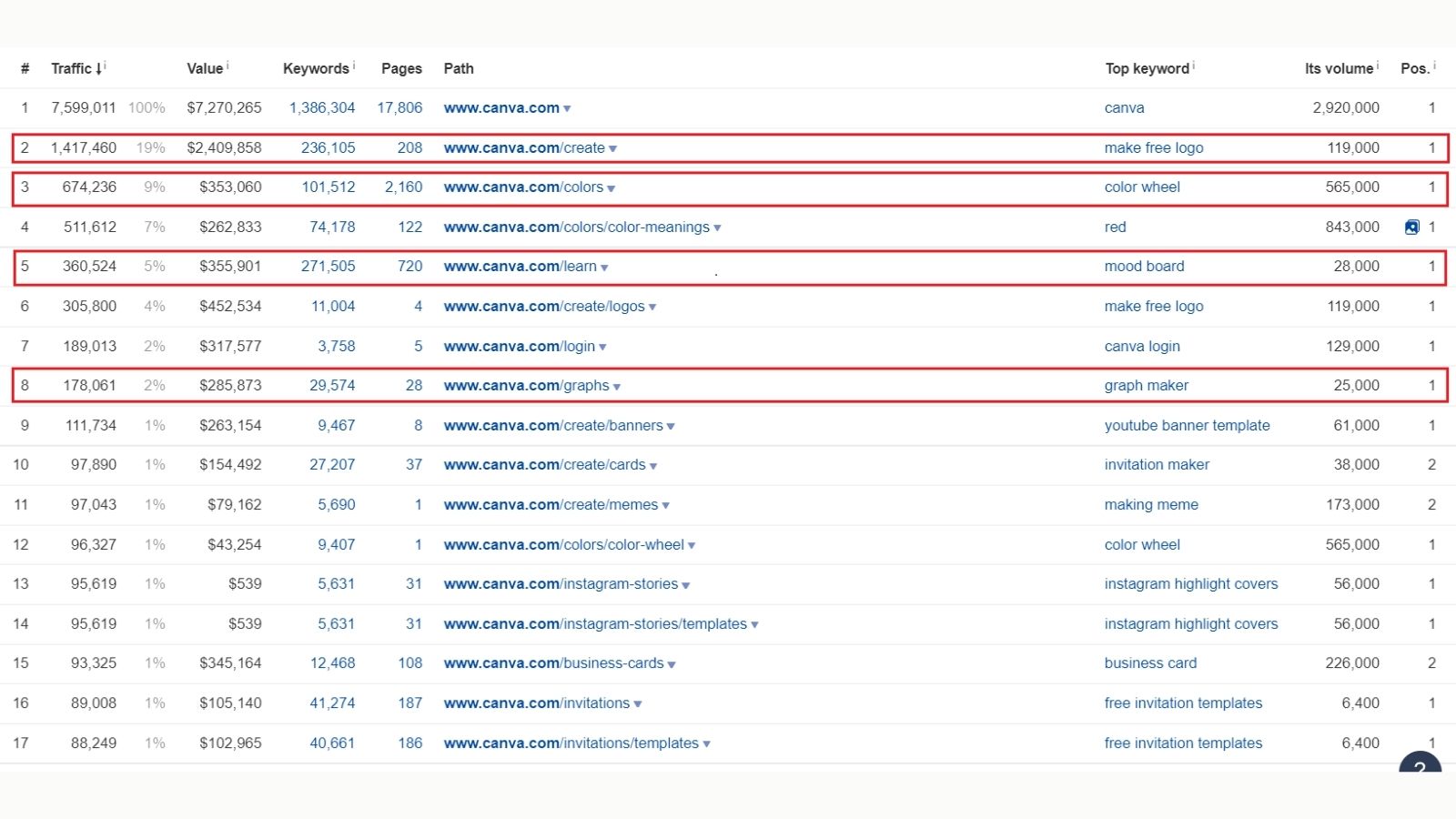This screenshot has width=1456, height=819.
Task: Click pages count 2,160 link
Action: pyautogui.click(x=404, y=187)
